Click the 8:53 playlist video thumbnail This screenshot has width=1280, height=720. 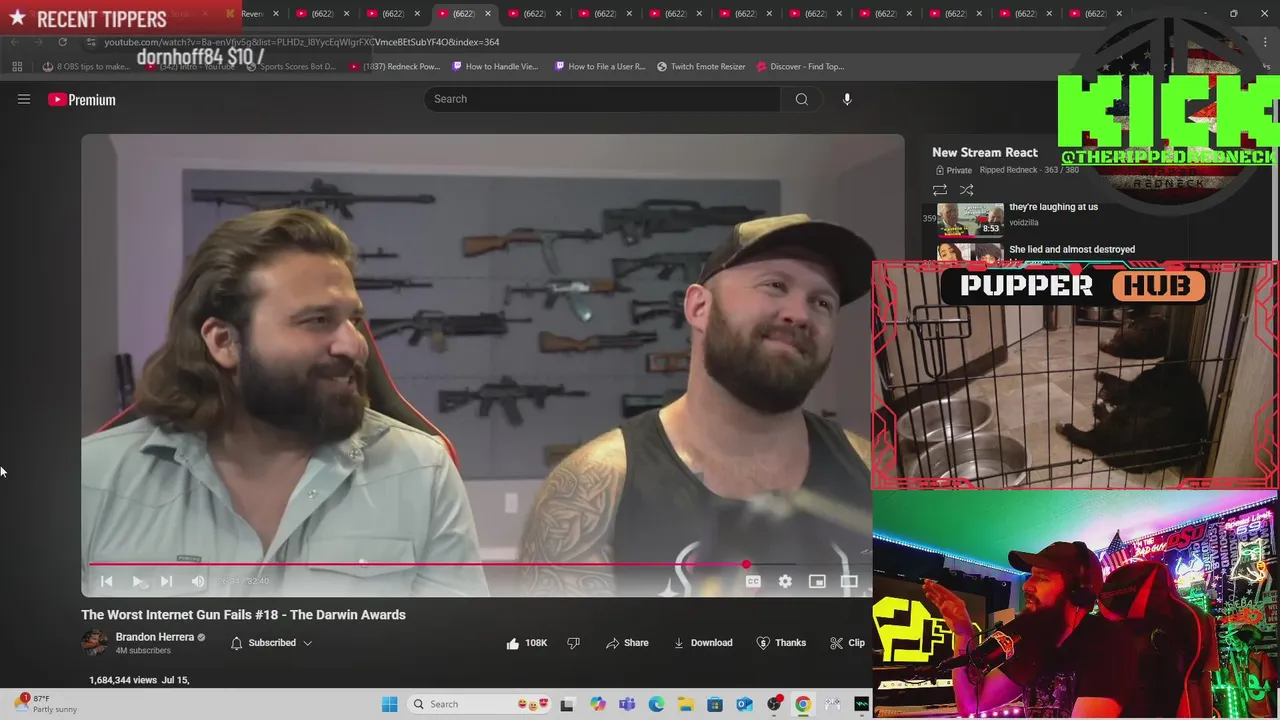tap(970, 219)
